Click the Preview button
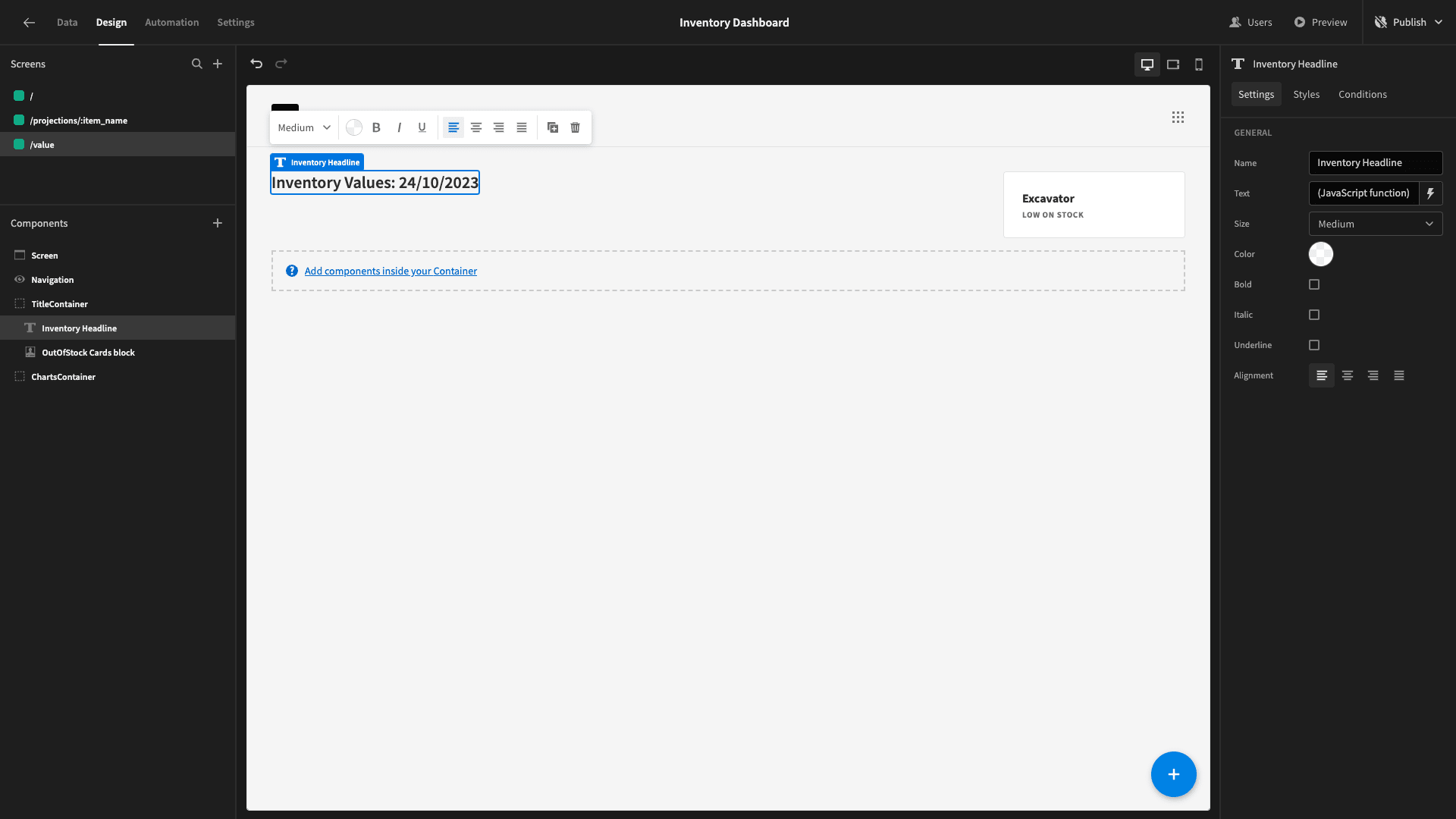The image size is (1456, 819). tap(1320, 22)
